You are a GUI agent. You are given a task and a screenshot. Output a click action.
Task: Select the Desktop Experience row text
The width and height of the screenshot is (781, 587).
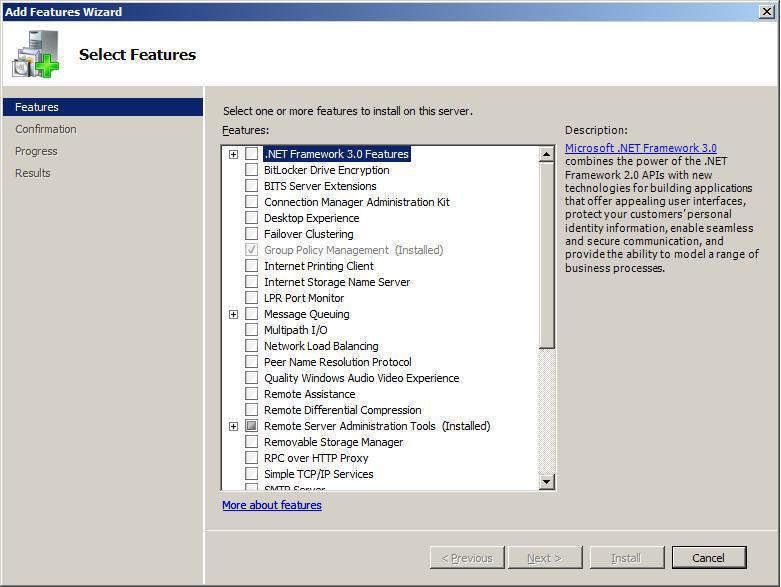pos(311,218)
